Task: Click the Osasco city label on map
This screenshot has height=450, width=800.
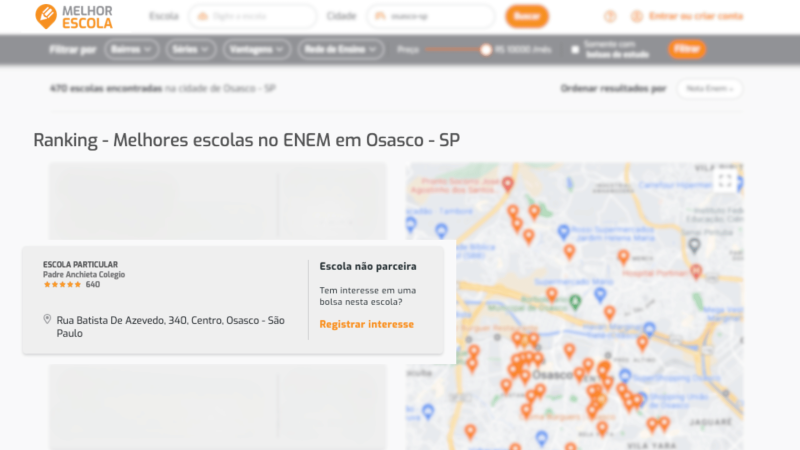Action: pos(553,376)
